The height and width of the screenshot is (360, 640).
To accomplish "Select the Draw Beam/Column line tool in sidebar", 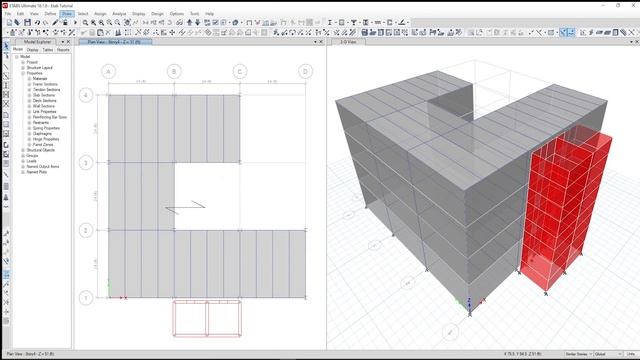I will [x=6, y=67].
